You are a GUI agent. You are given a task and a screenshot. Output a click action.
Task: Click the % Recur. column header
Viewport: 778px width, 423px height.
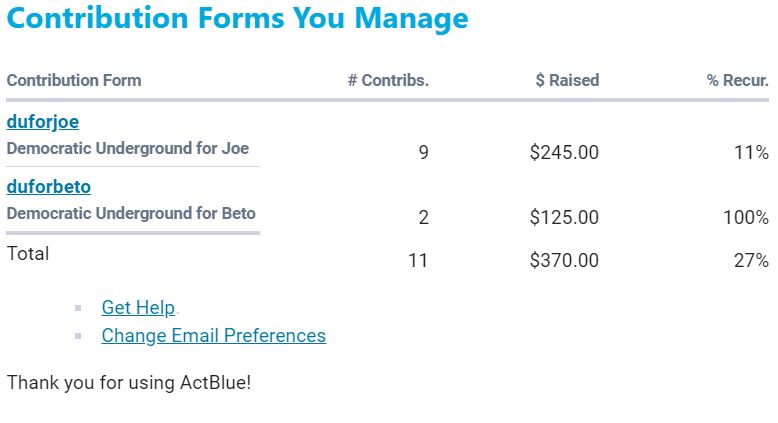click(737, 80)
